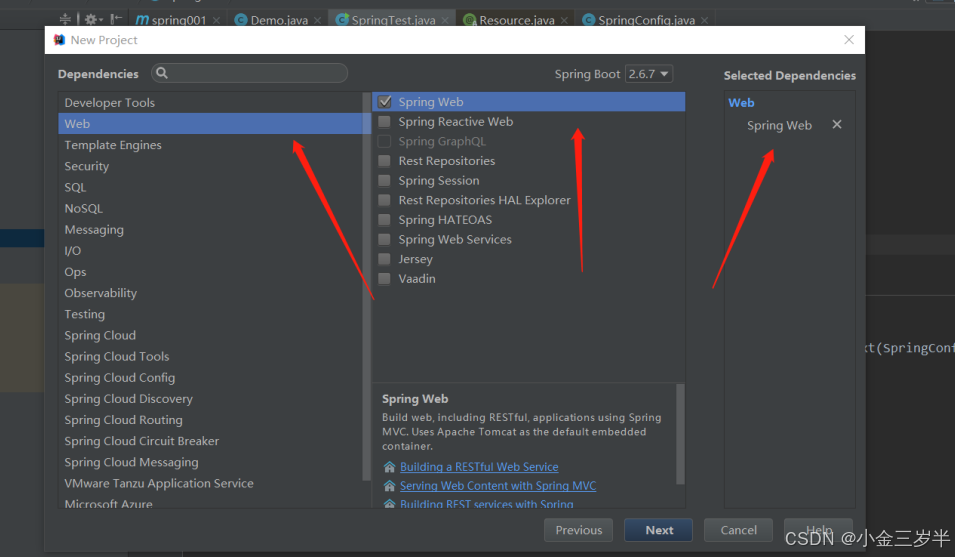
Task: Click the Next button
Action: point(658,530)
